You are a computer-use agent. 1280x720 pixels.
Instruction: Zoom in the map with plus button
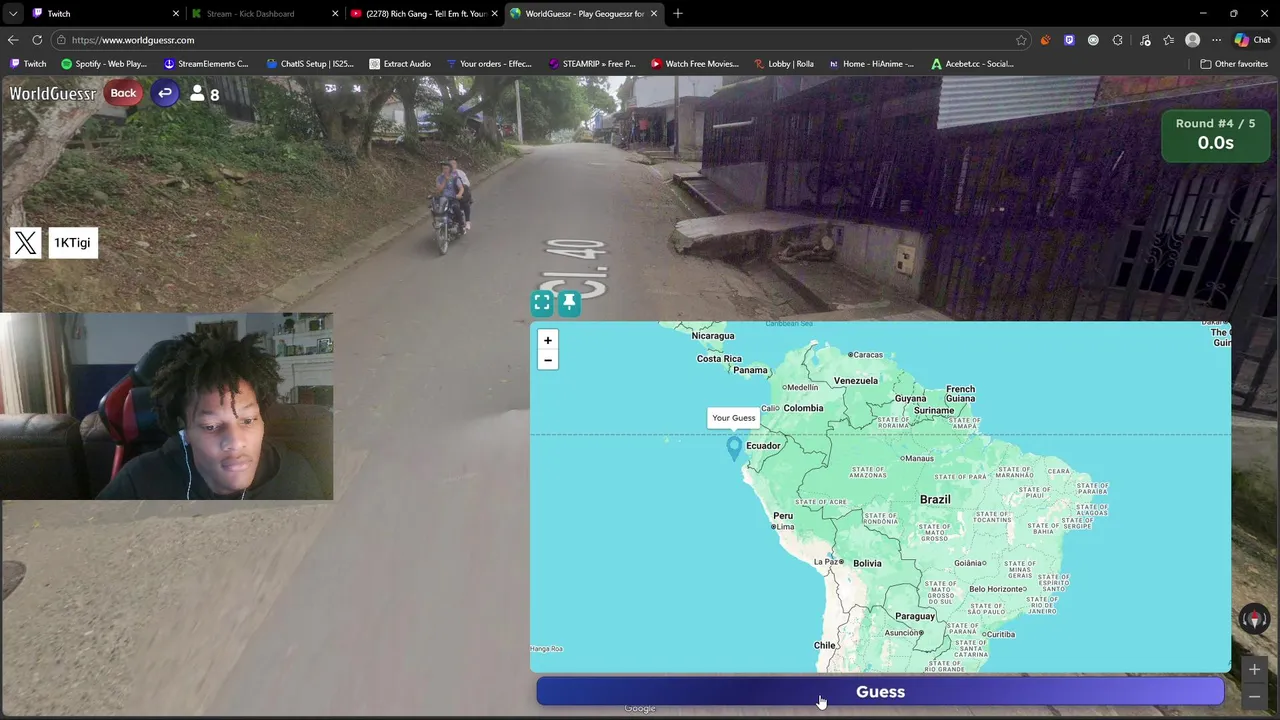click(547, 340)
